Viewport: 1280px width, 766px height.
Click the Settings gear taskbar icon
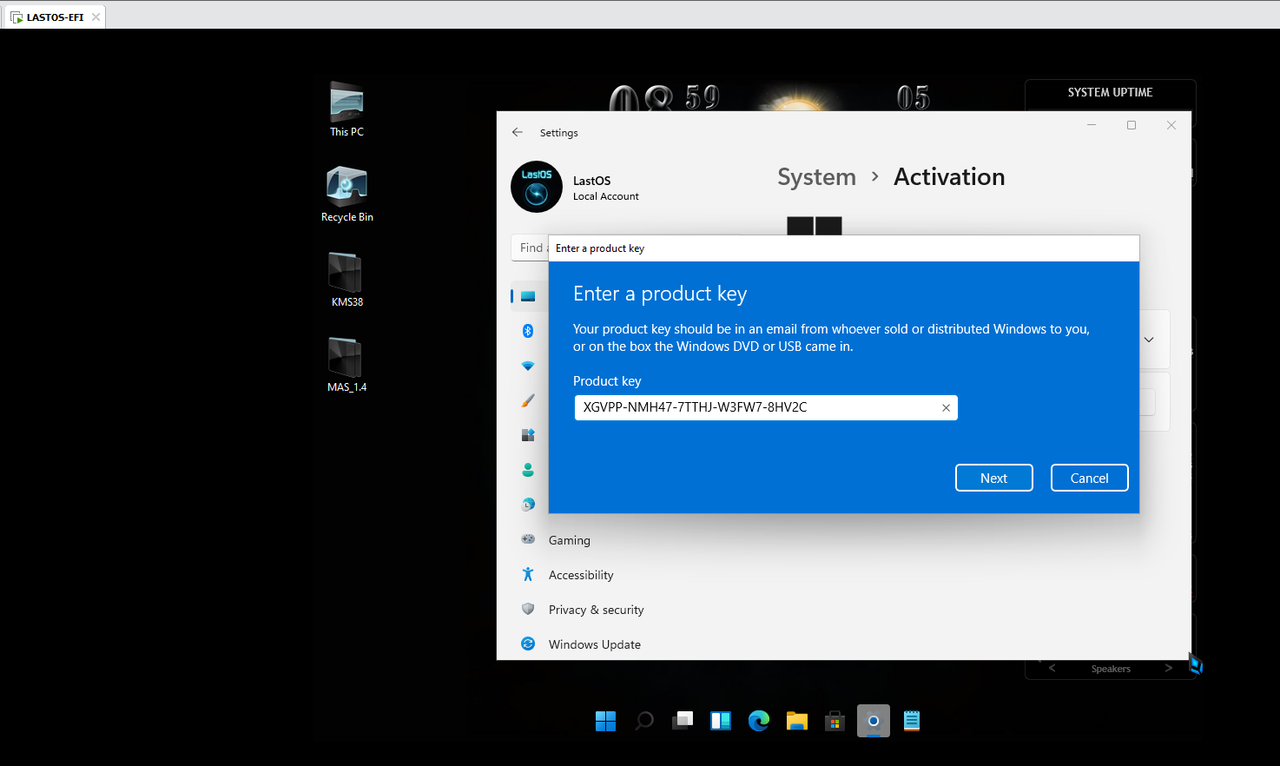873,721
